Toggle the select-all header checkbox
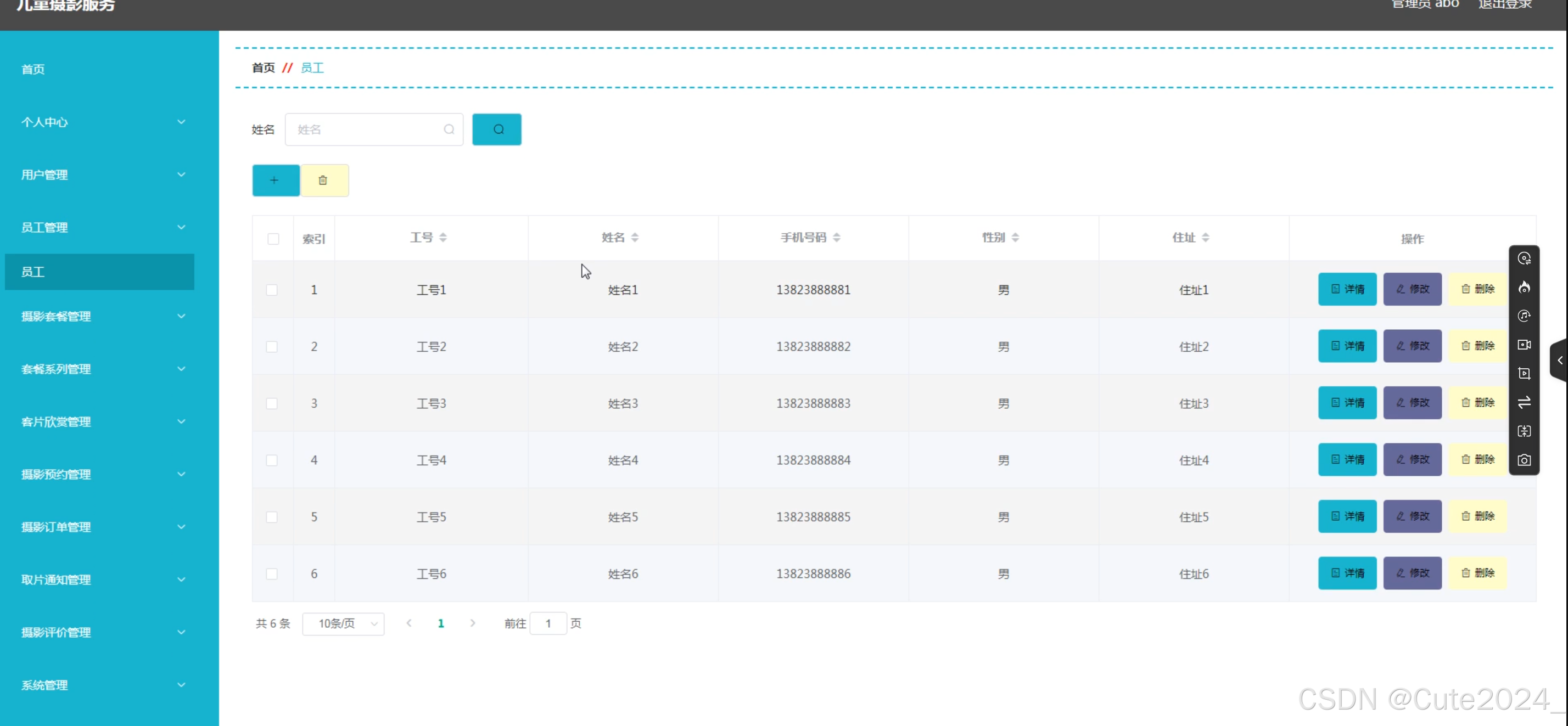The width and height of the screenshot is (1568, 726). click(x=273, y=239)
